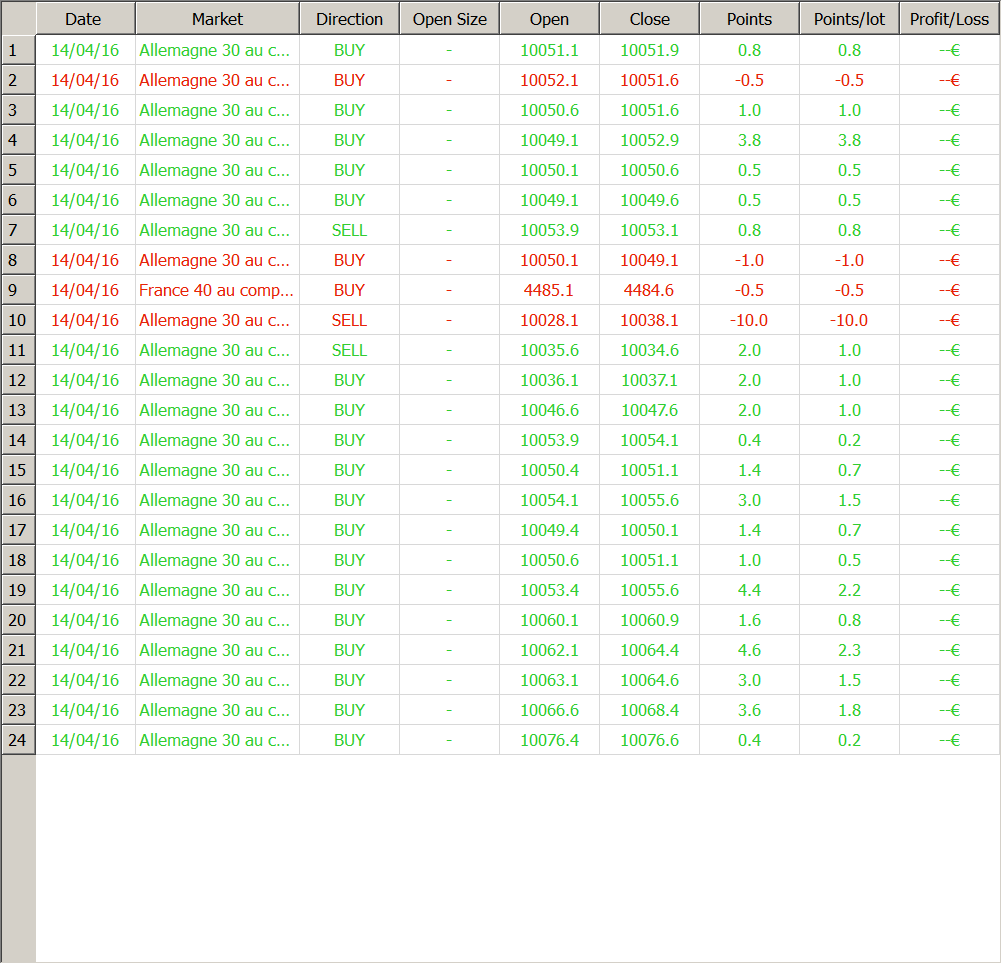Select row header number 10
Screen dimensions: 1002x964
click(x=18, y=320)
